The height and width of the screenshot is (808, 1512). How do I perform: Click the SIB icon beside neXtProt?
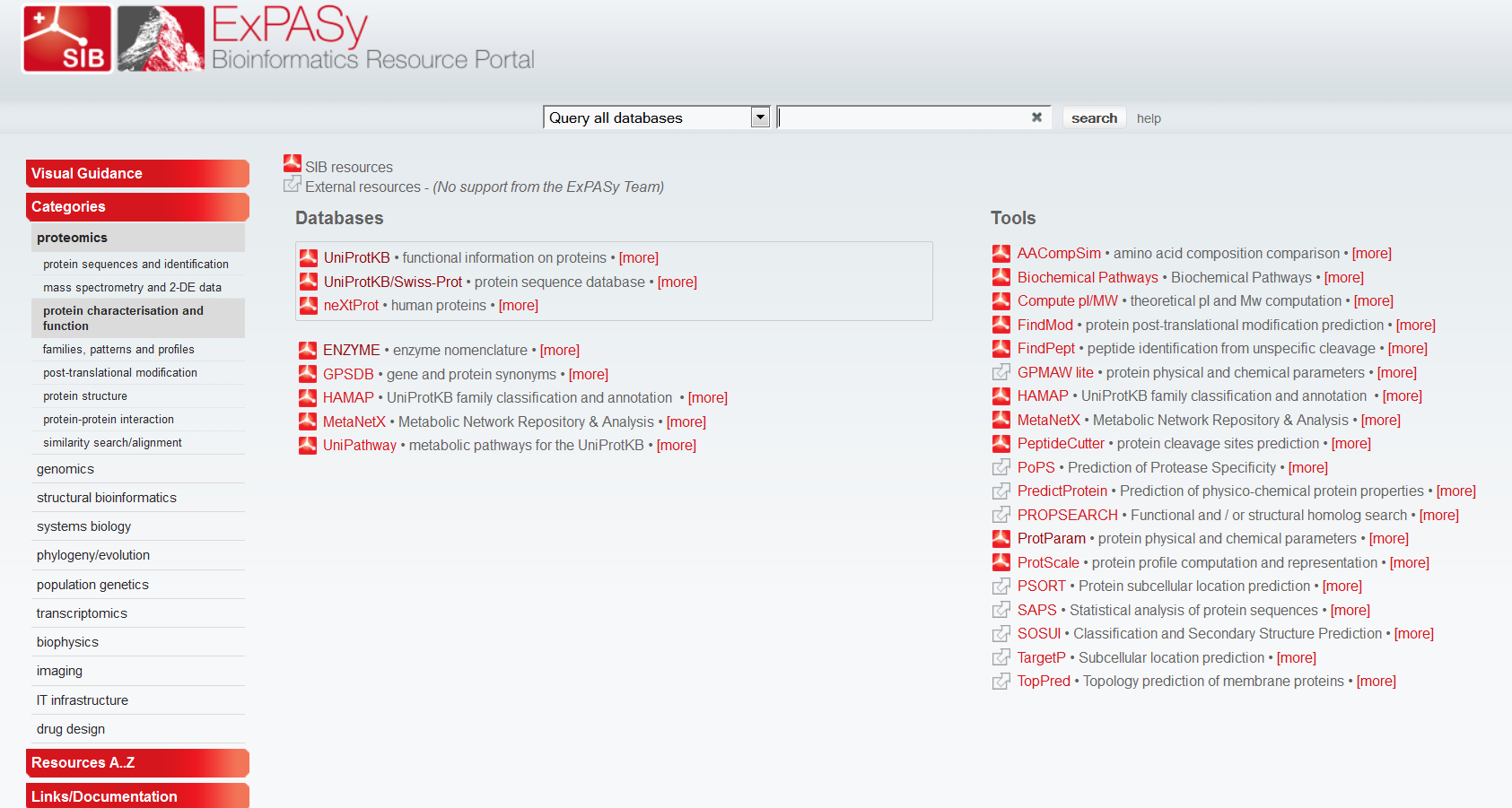309,305
